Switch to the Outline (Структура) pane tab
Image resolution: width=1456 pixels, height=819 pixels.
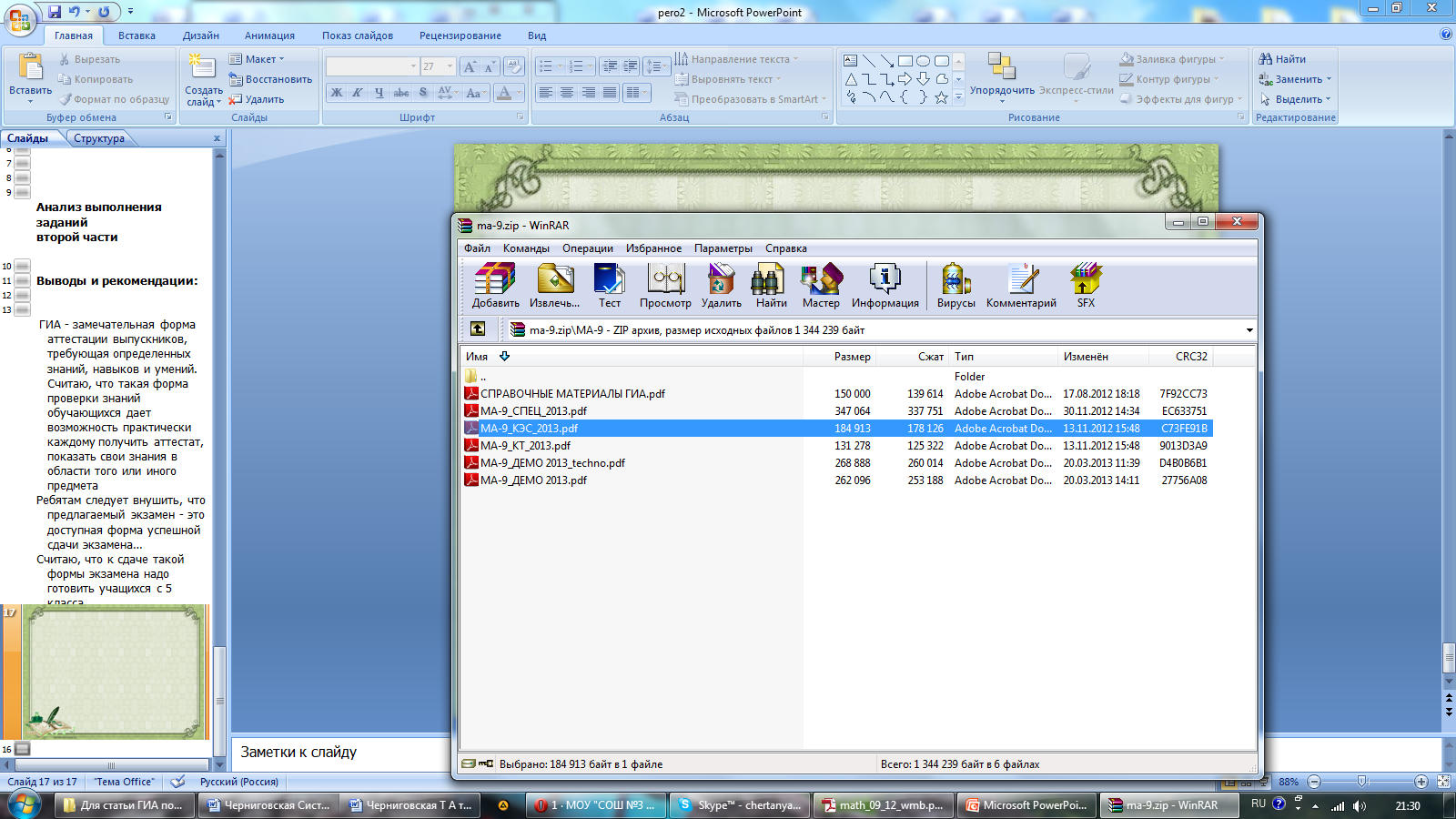point(99,138)
